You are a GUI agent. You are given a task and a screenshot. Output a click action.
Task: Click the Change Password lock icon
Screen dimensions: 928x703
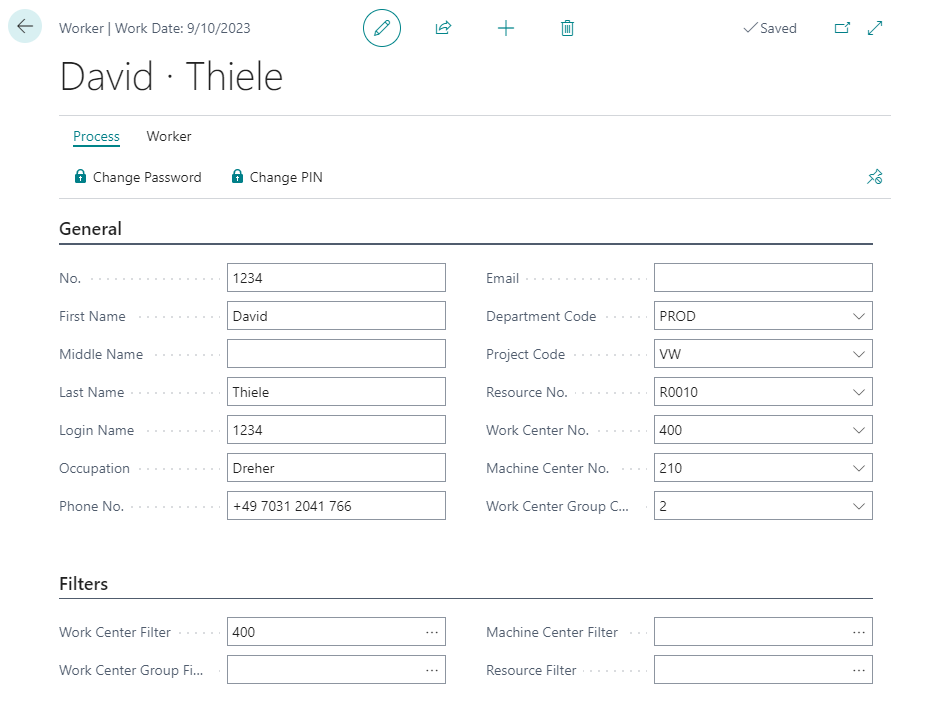(x=80, y=176)
